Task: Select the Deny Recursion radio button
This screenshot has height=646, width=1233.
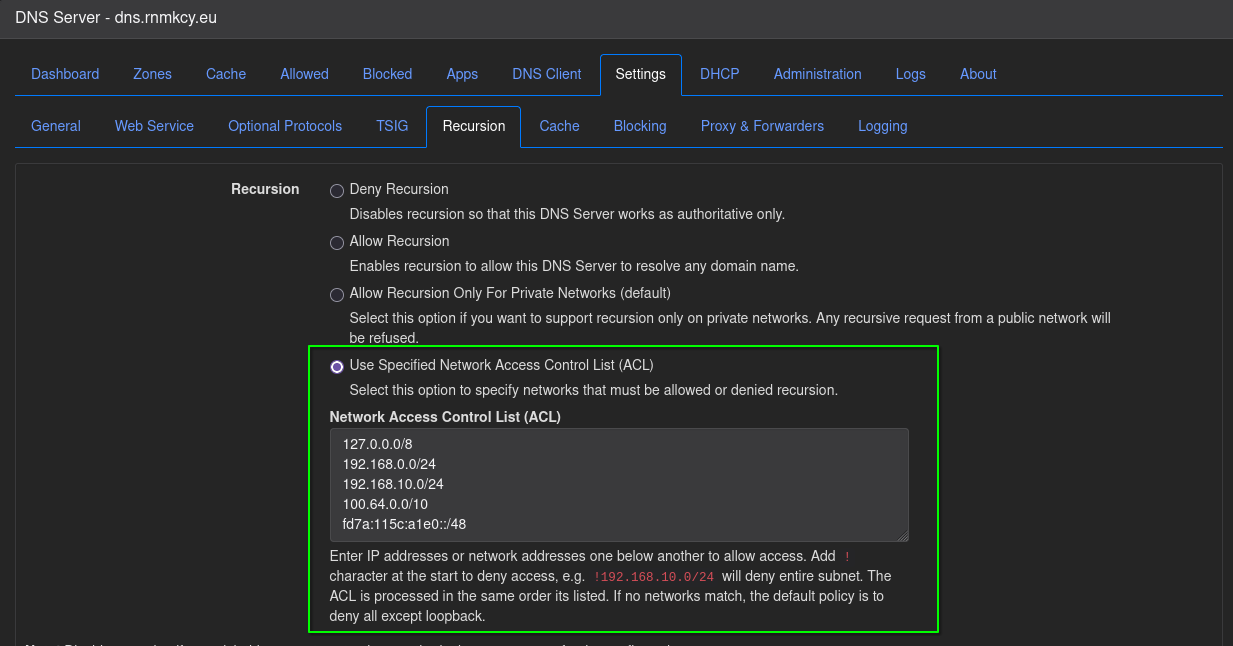Action: (337, 190)
